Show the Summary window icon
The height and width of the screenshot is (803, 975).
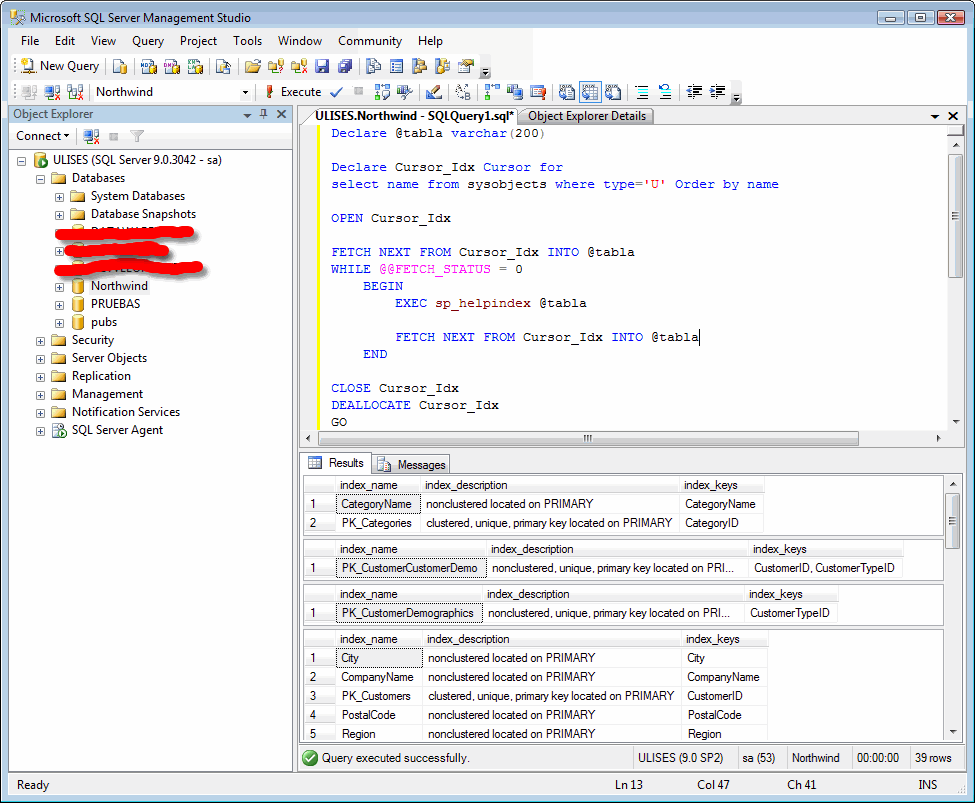click(x=397, y=67)
